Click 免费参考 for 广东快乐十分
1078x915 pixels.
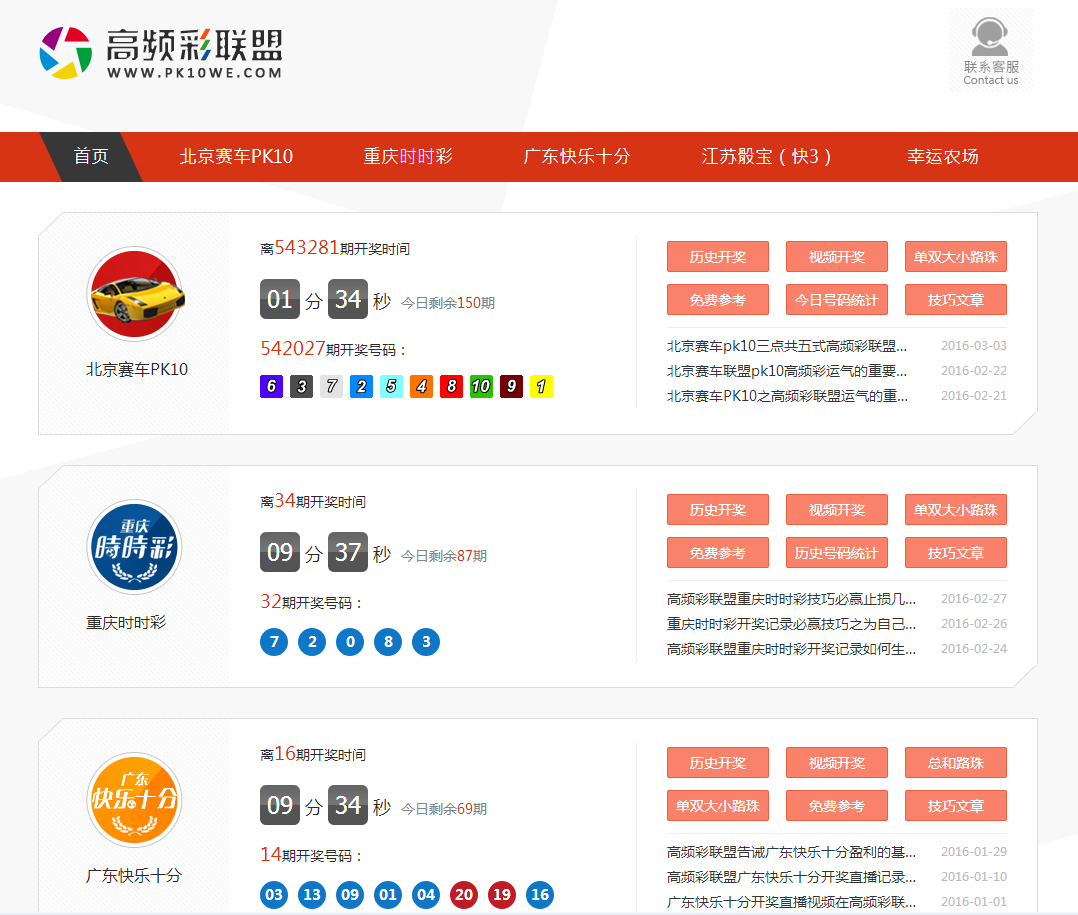click(x=837, y=806)
